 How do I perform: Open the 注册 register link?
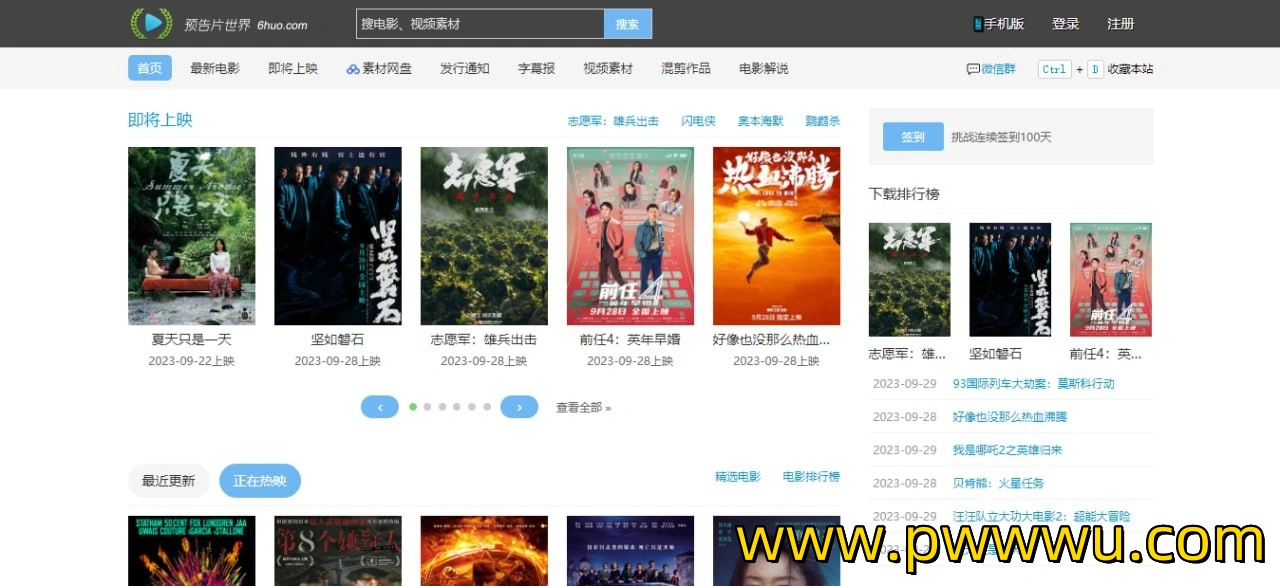pos(1121,24)
